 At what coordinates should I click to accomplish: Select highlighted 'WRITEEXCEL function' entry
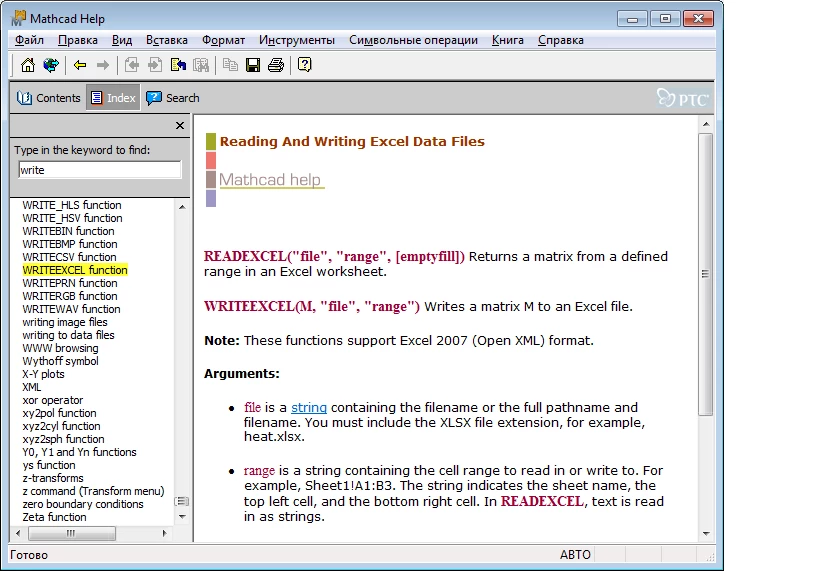75,270
